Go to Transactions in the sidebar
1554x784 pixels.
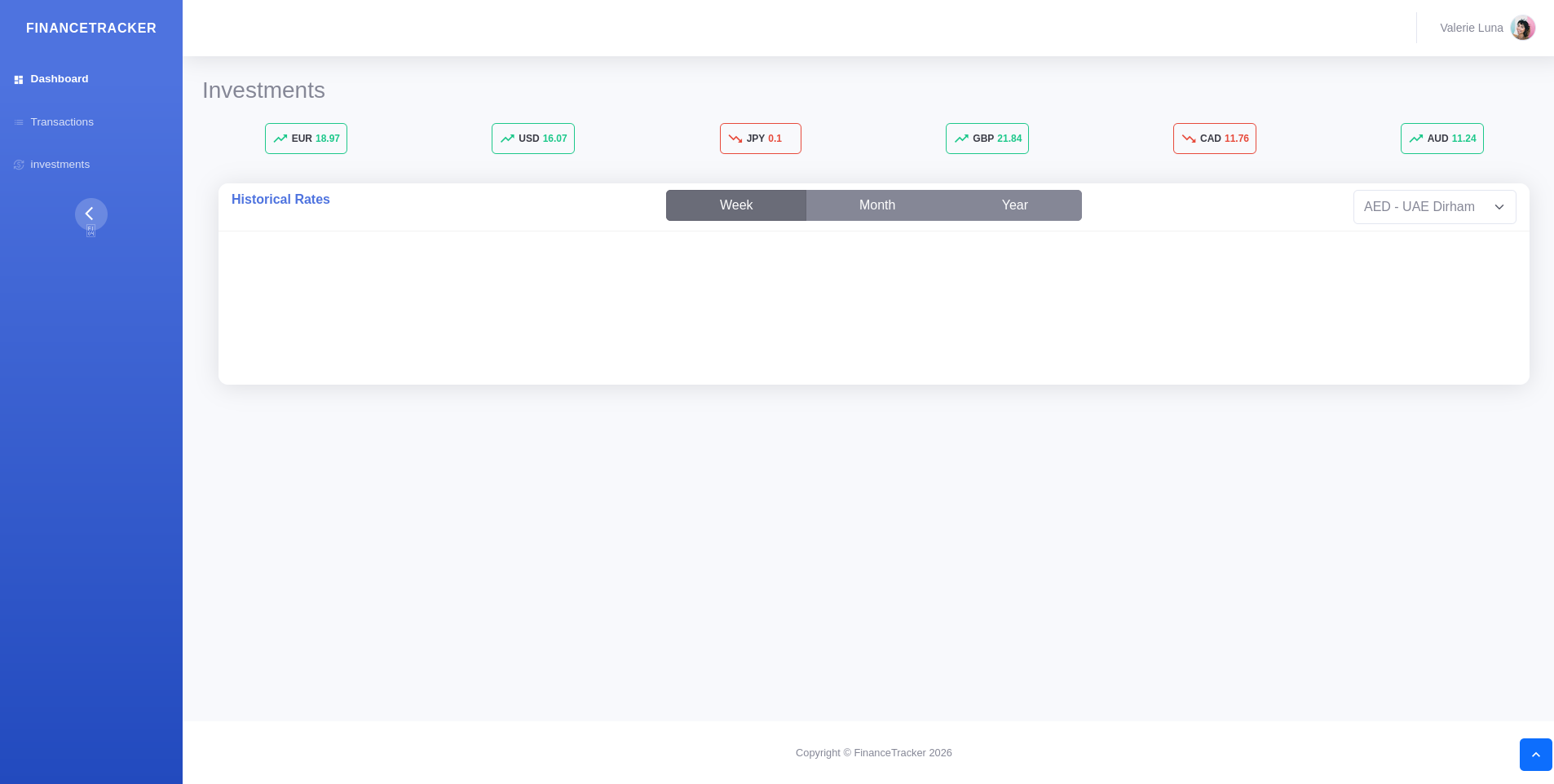62,122
